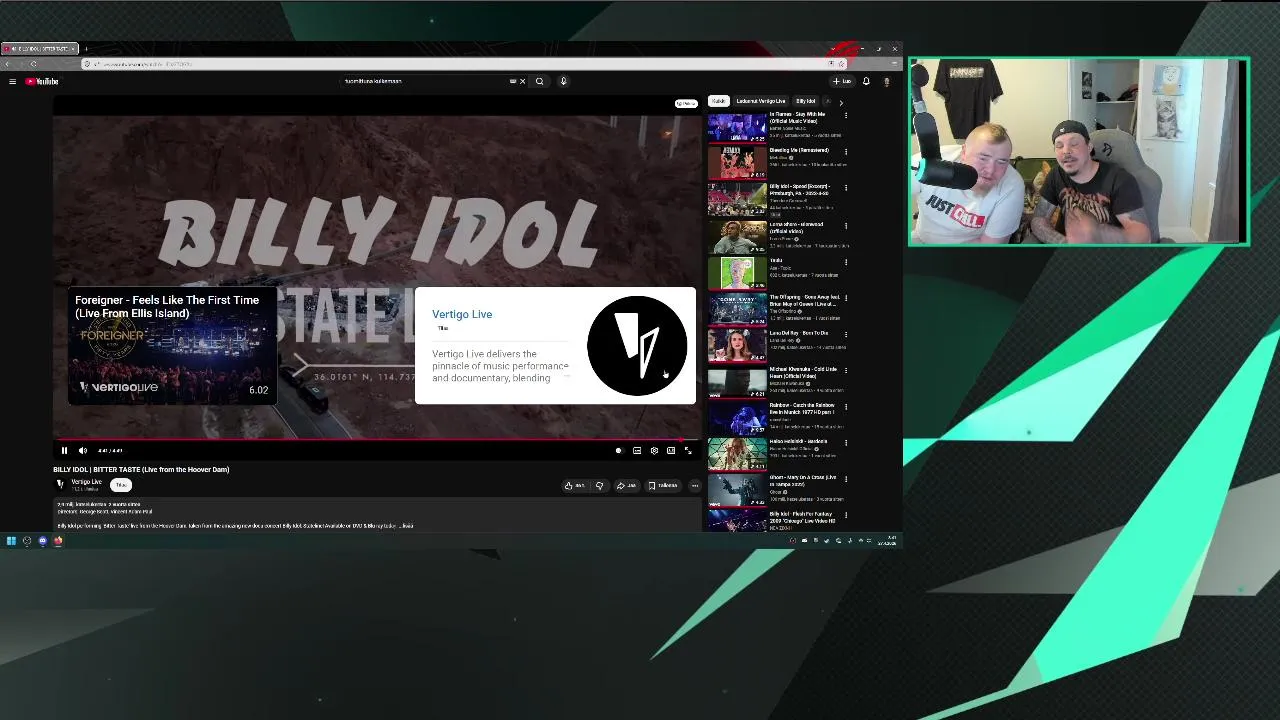Show more filter chips with right arrow

click(x=840, y=102)
